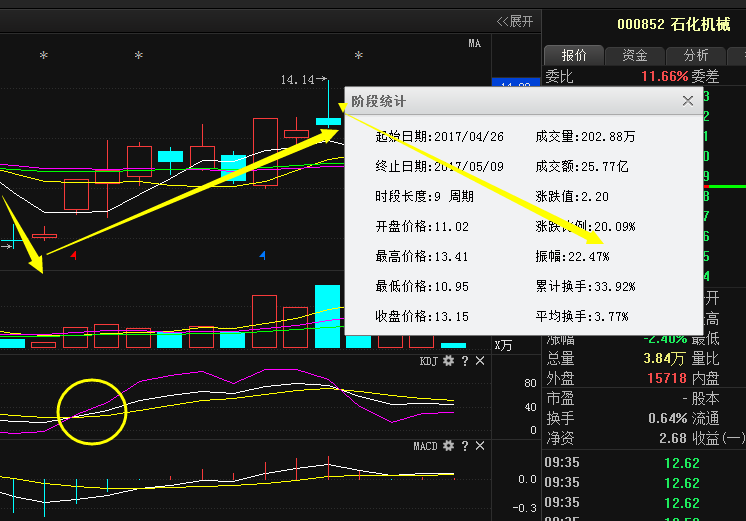
Task: Click 外盘 value 15718
Action: pyautogui.click(x=667, y=379)
